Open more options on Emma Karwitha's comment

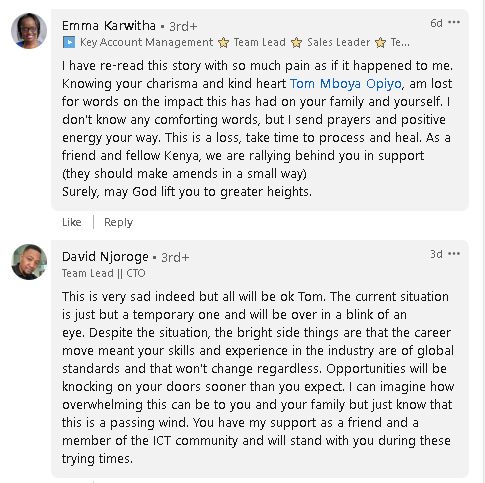pyautogui.click(x=454, y=23)
